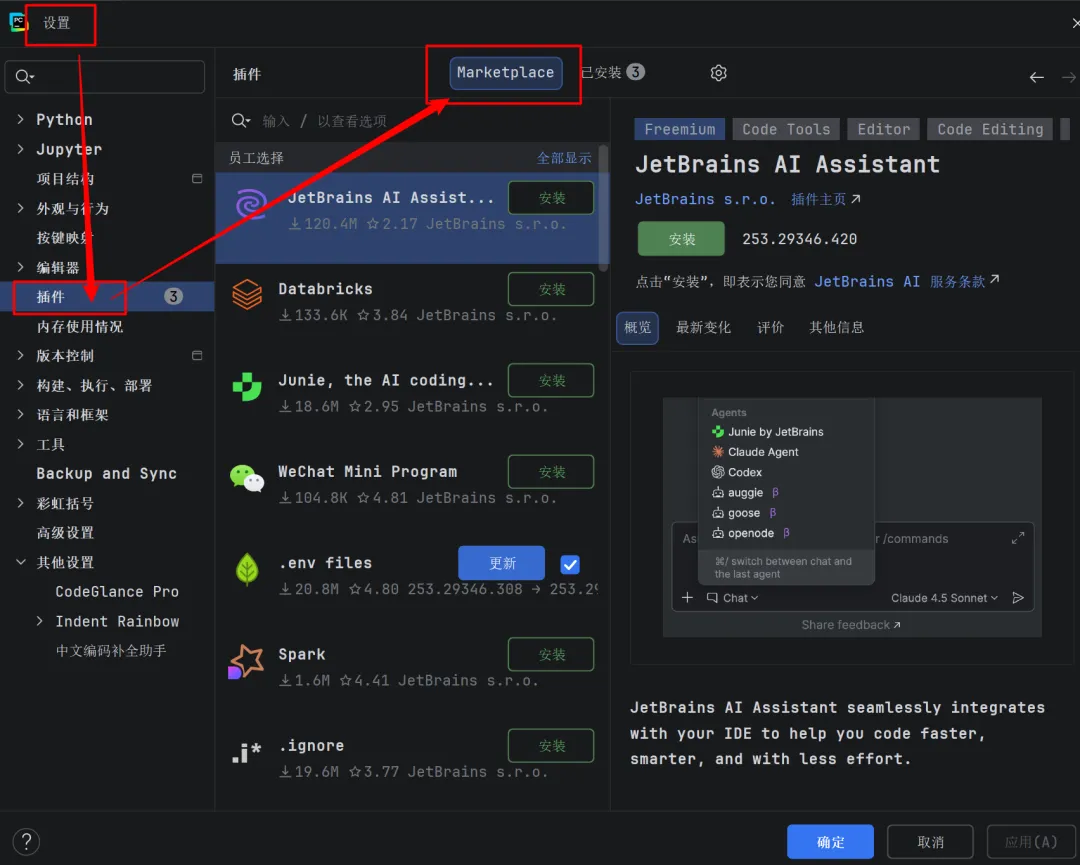Click the back navigation arrow

tap(1036, 77)
